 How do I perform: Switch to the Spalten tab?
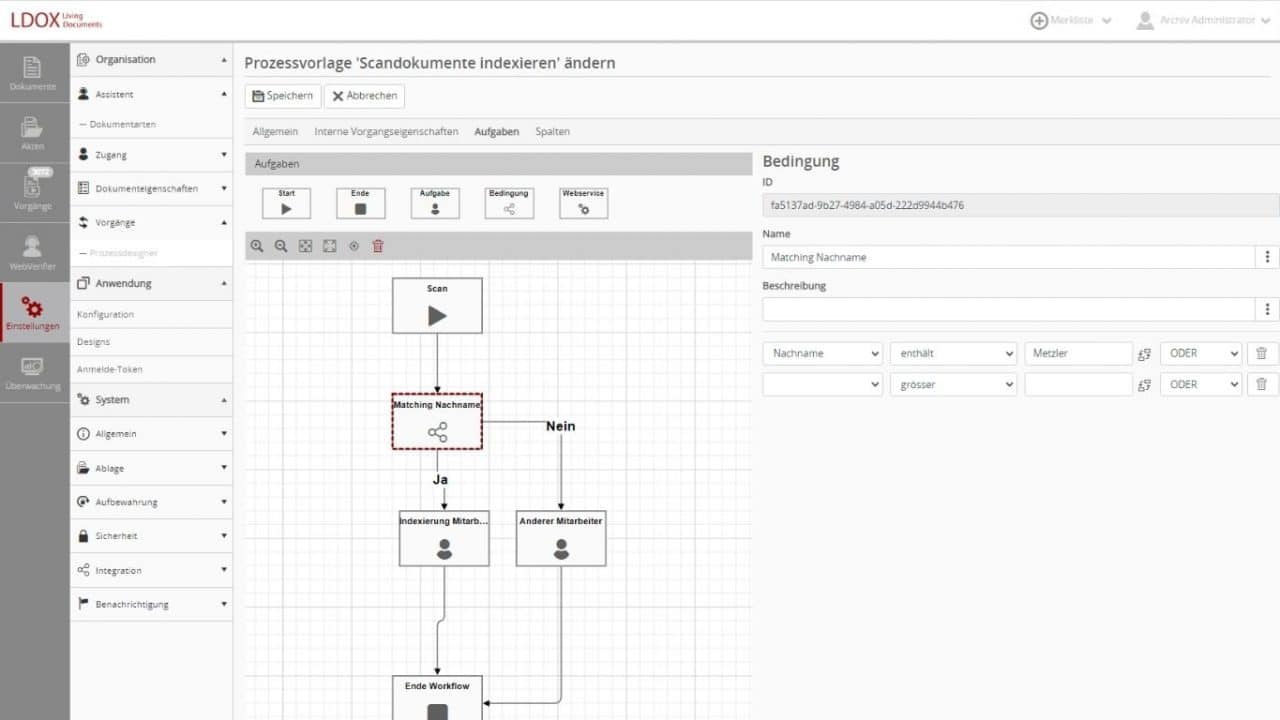pyautogui.click(x=553, y=131)
